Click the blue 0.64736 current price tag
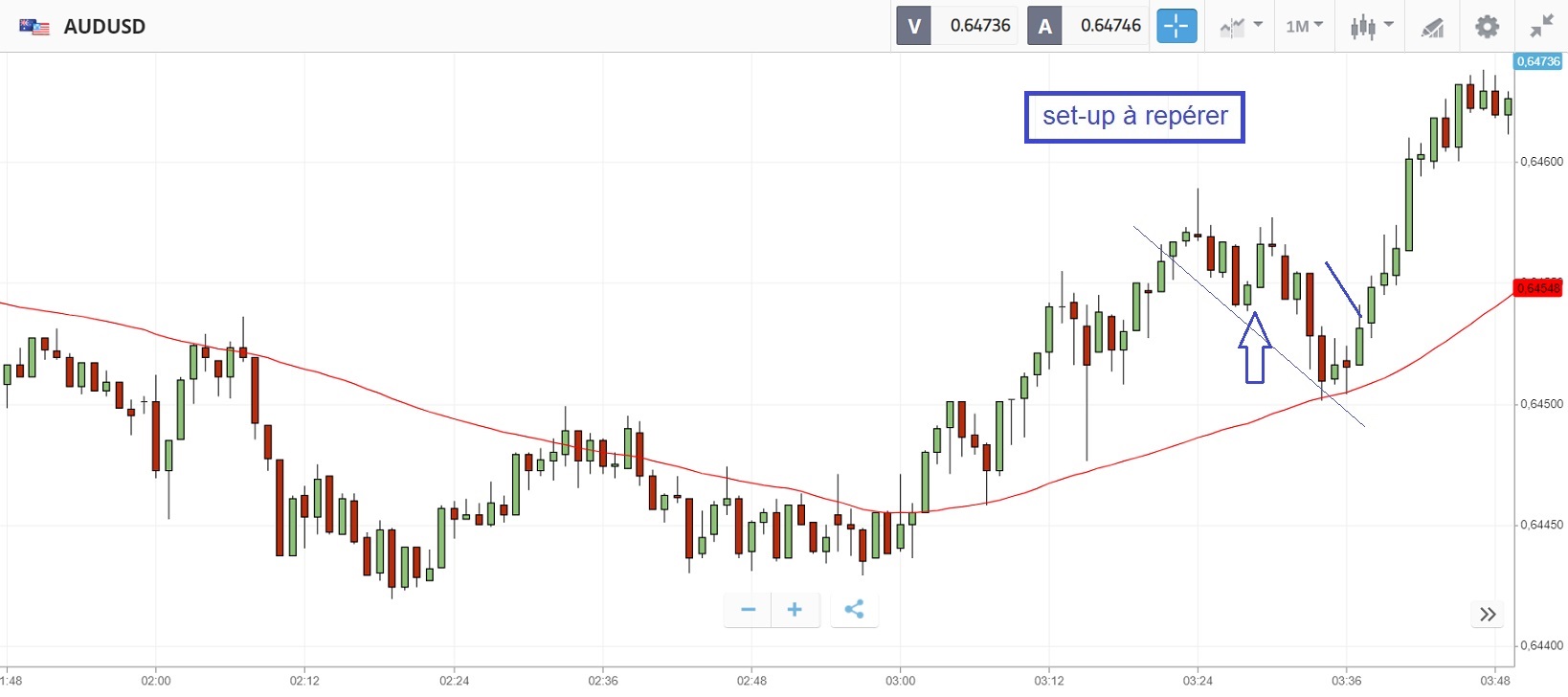1568x697 pixels. 1537,61
